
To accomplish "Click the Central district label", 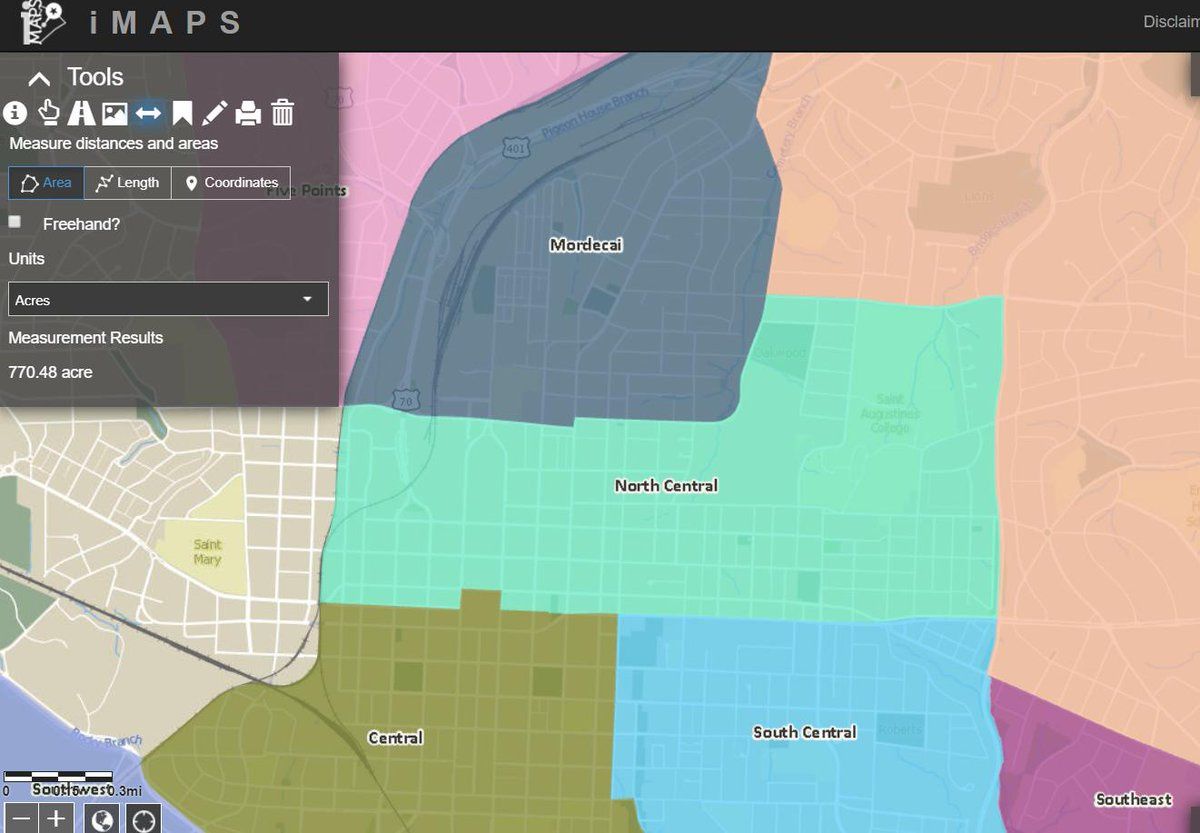I will click(x=395, y=738).
